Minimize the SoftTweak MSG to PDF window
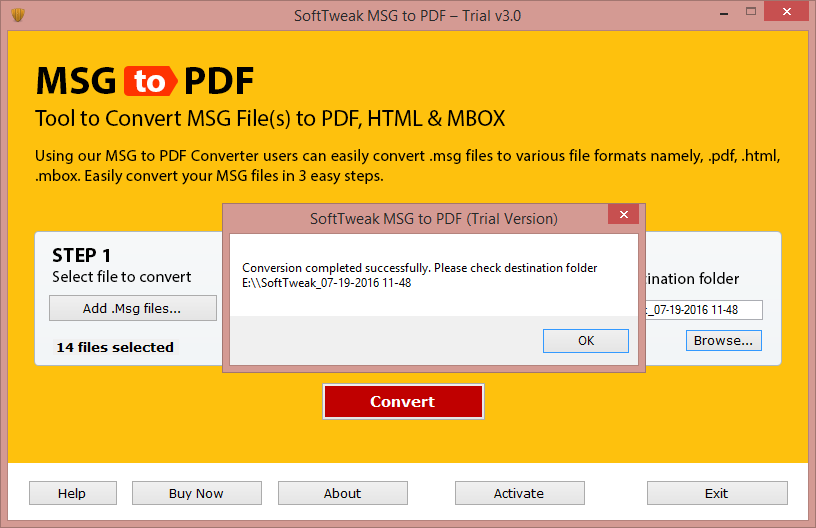This screenshot has width=816, height=528. pyautogui.click(x=723, y=13)
